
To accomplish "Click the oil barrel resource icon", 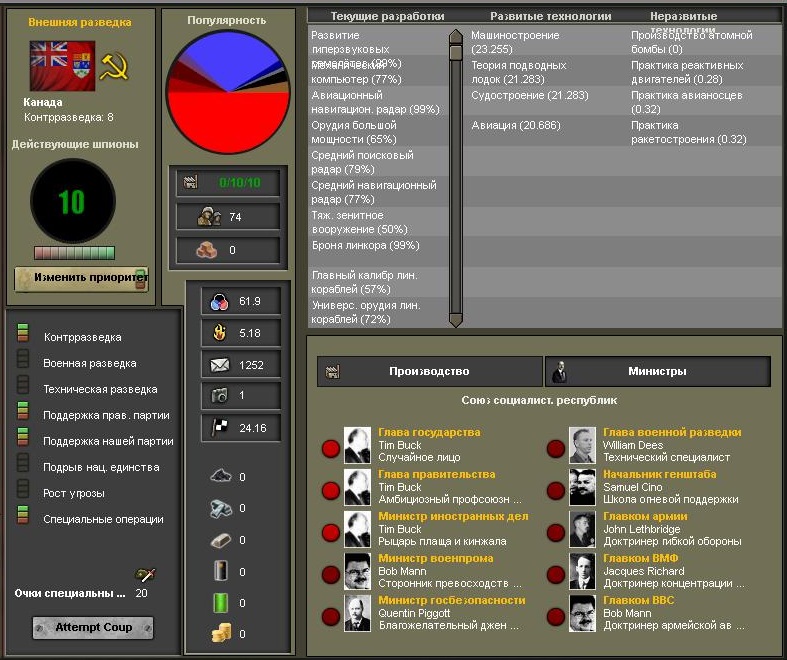I will pos(221,571).
